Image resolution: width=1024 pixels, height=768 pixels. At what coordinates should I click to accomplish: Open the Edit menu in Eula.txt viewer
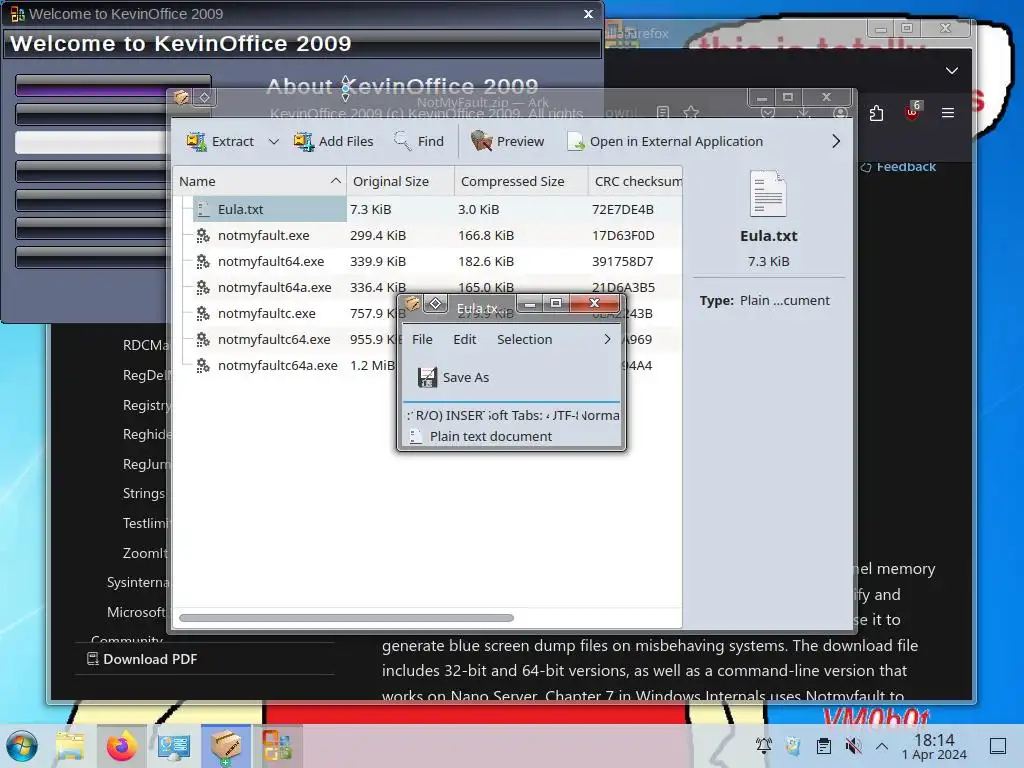point(464,340)
